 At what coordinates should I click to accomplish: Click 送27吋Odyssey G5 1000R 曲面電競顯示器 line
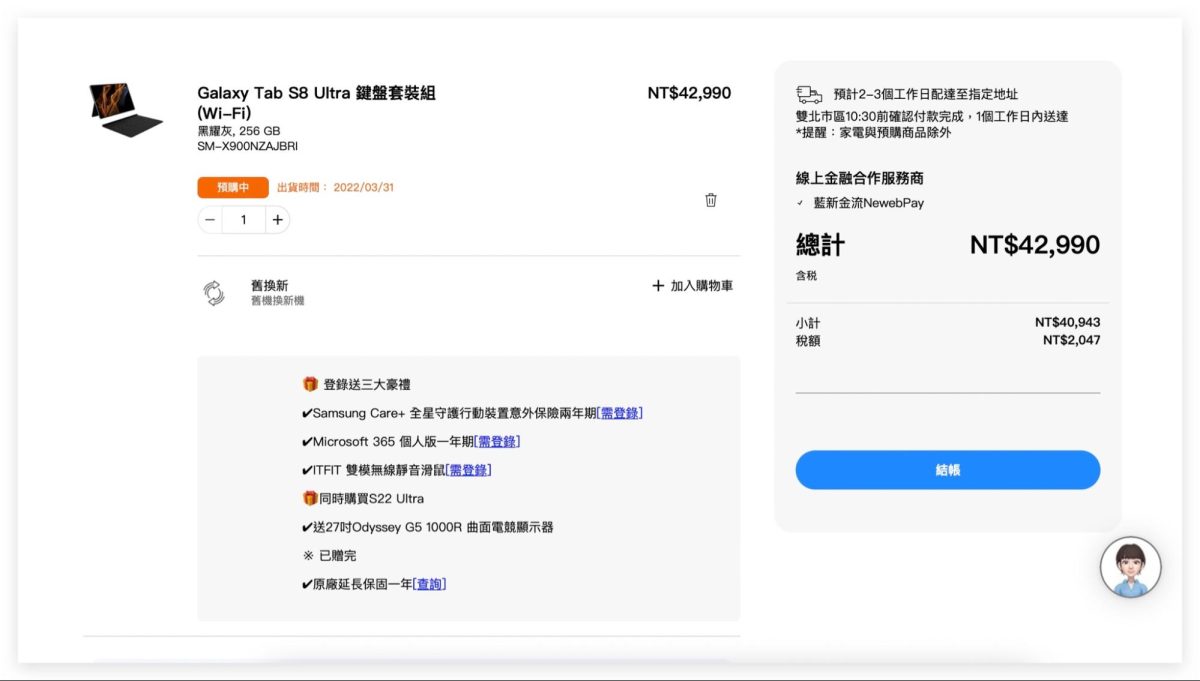(427, 527)
